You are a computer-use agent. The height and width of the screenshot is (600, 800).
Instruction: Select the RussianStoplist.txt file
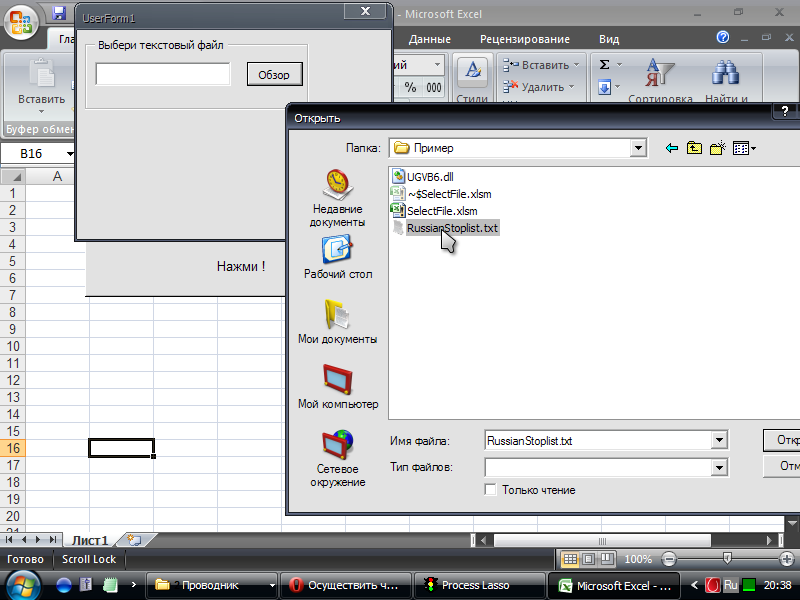point(445,228)
